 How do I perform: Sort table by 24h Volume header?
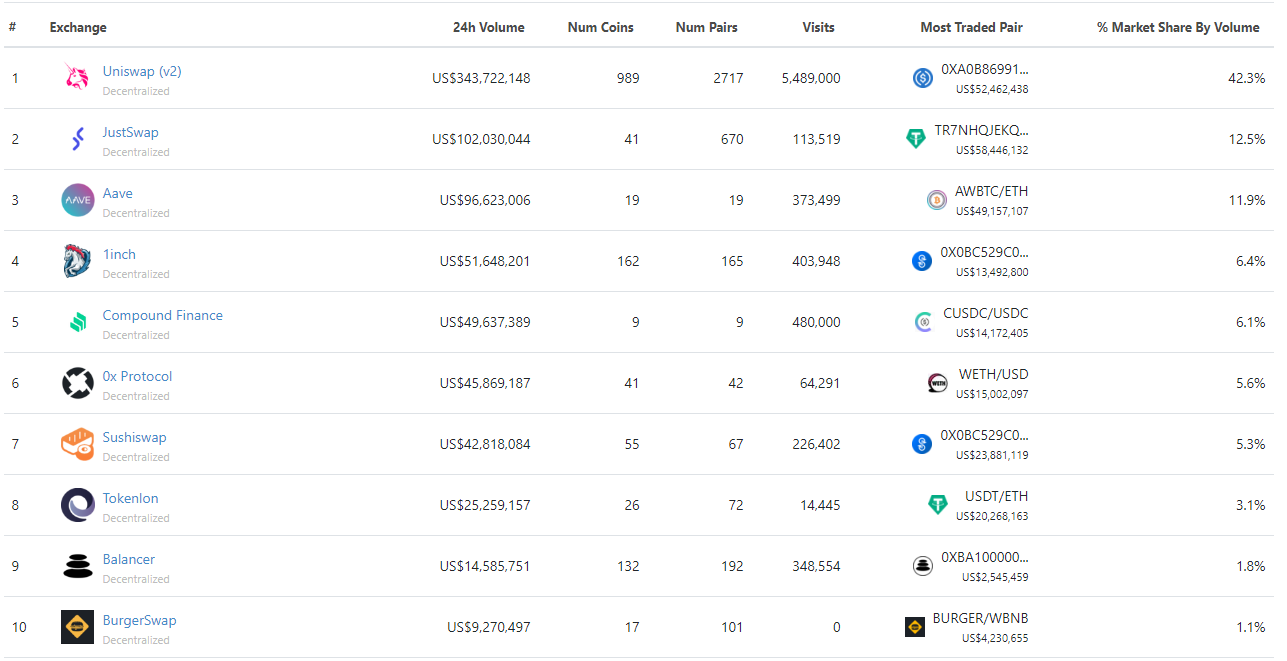[488, 27]
